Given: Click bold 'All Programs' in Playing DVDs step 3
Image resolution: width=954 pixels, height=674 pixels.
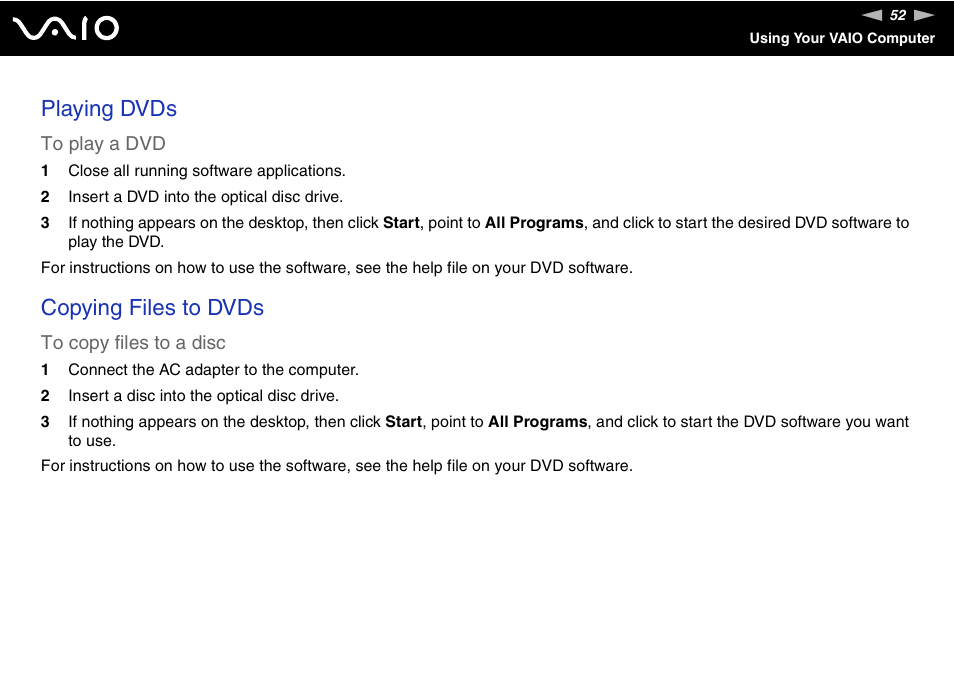Looking at the screenshot, I should [534, 223].
